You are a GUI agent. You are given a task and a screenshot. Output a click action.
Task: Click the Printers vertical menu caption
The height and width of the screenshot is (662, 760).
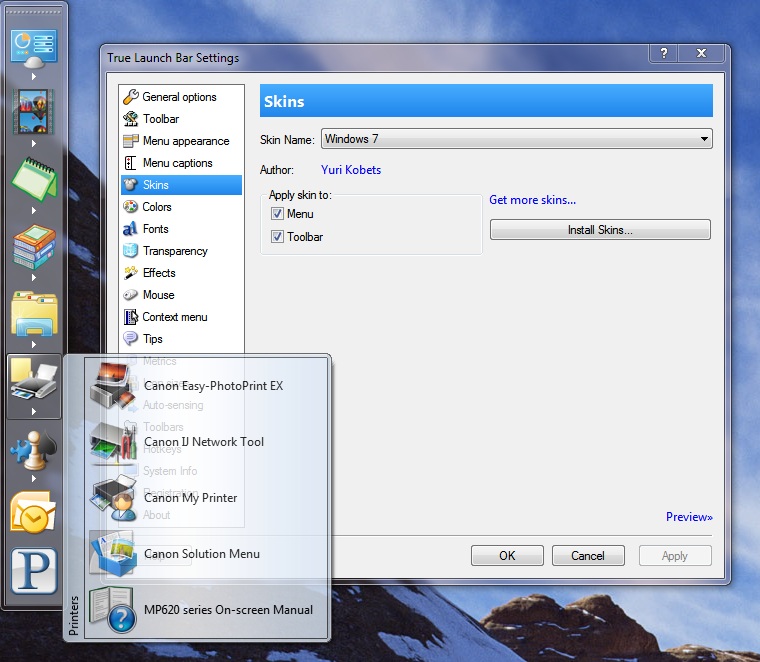pos(74,615)
